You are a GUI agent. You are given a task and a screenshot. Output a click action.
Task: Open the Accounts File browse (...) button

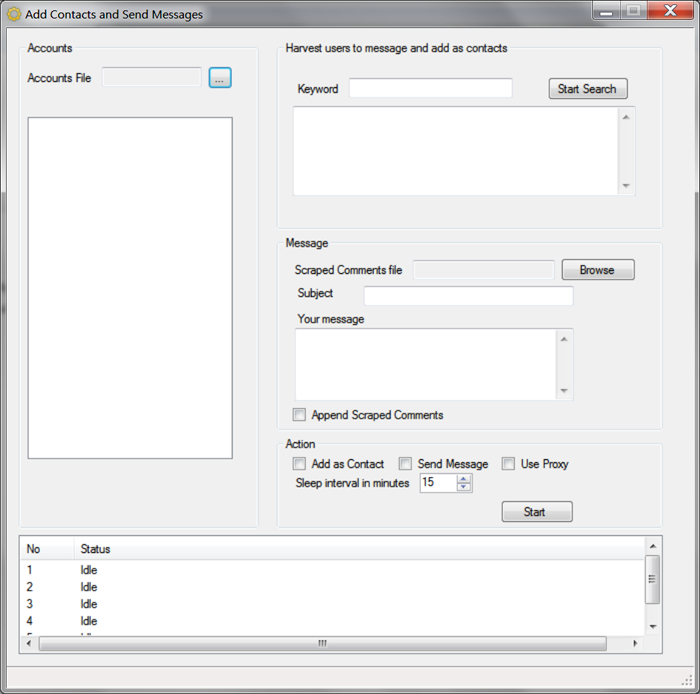tap(220, 78)
